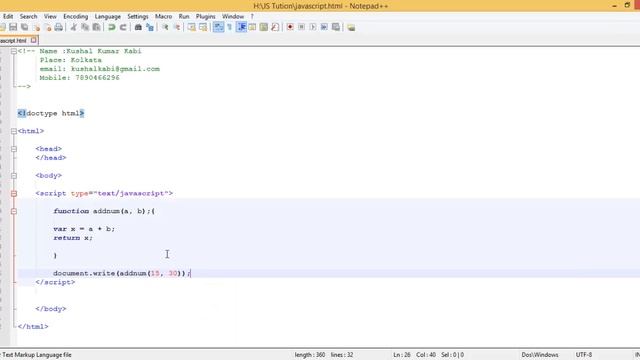Click the <!doctype html> line

click(x=51, y=113)
